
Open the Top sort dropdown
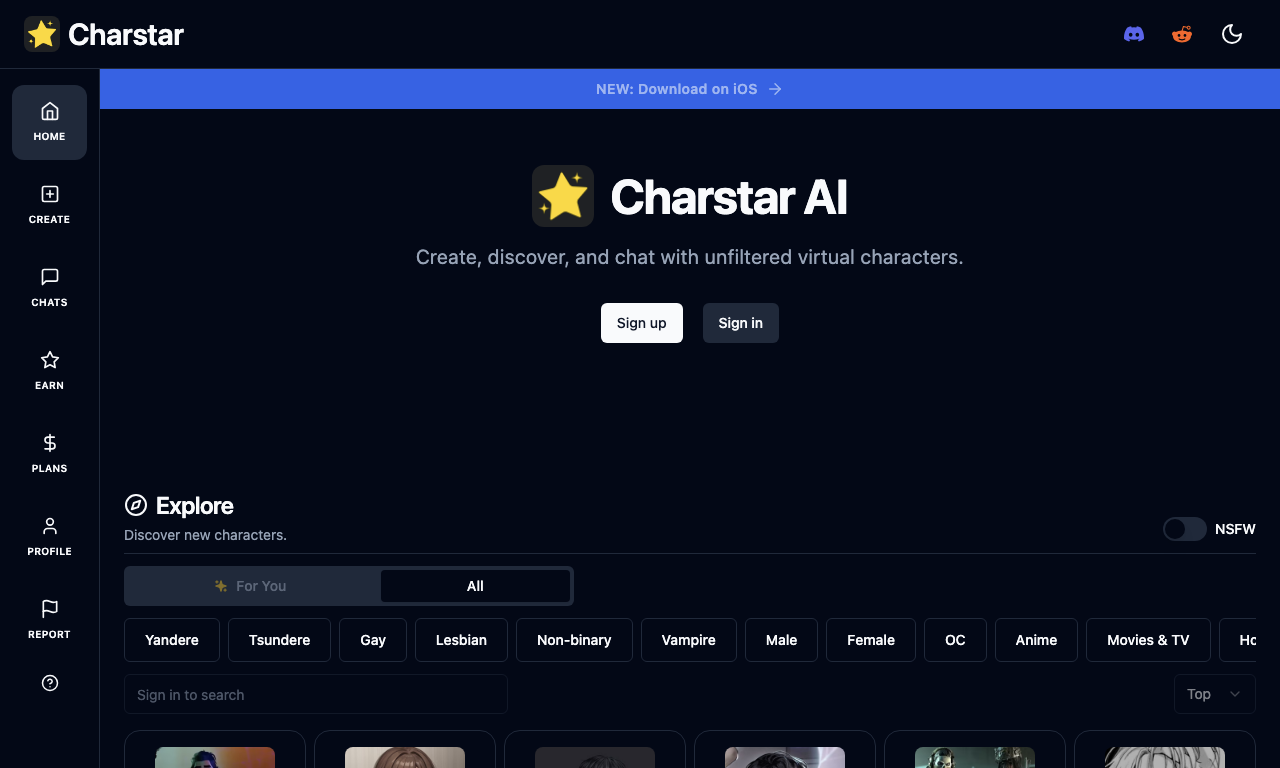(x=1214, y=694)
